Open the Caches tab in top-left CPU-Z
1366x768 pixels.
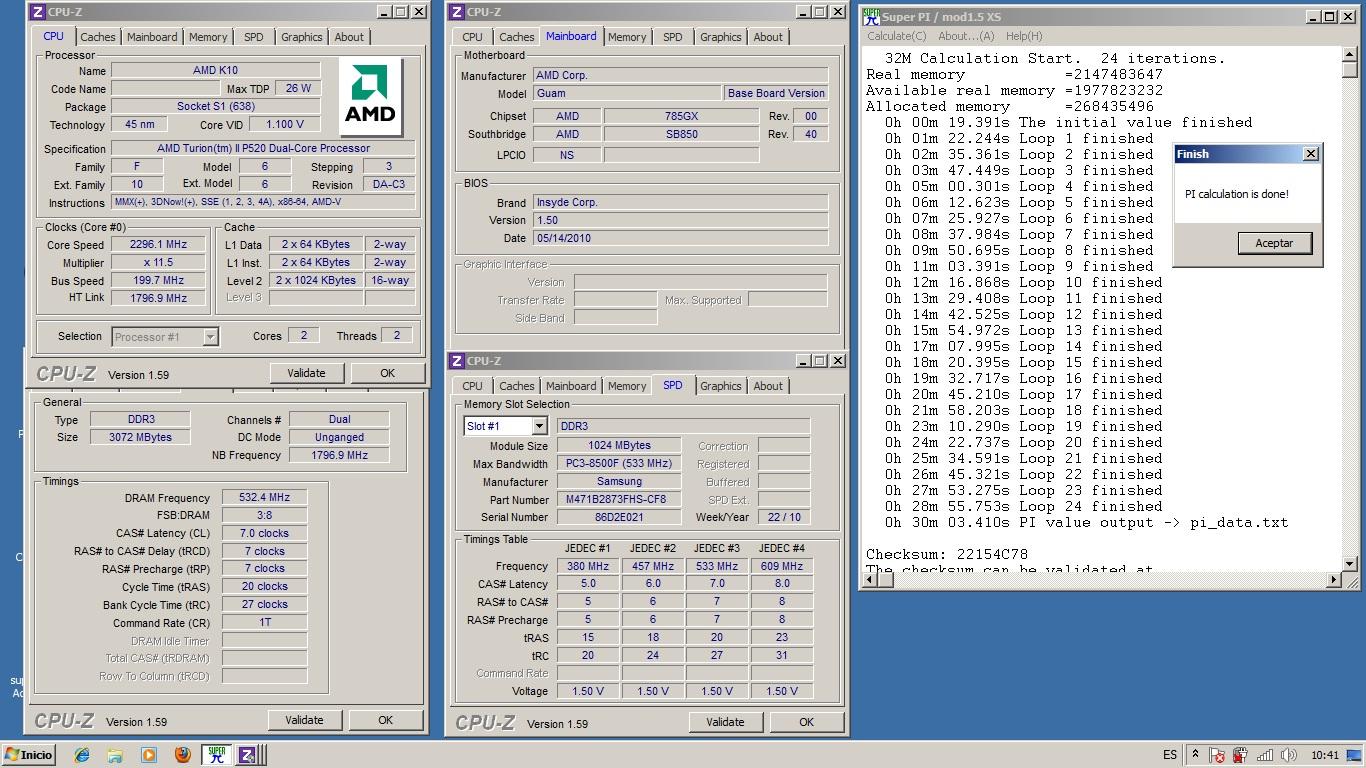click(x=98, y=37)
